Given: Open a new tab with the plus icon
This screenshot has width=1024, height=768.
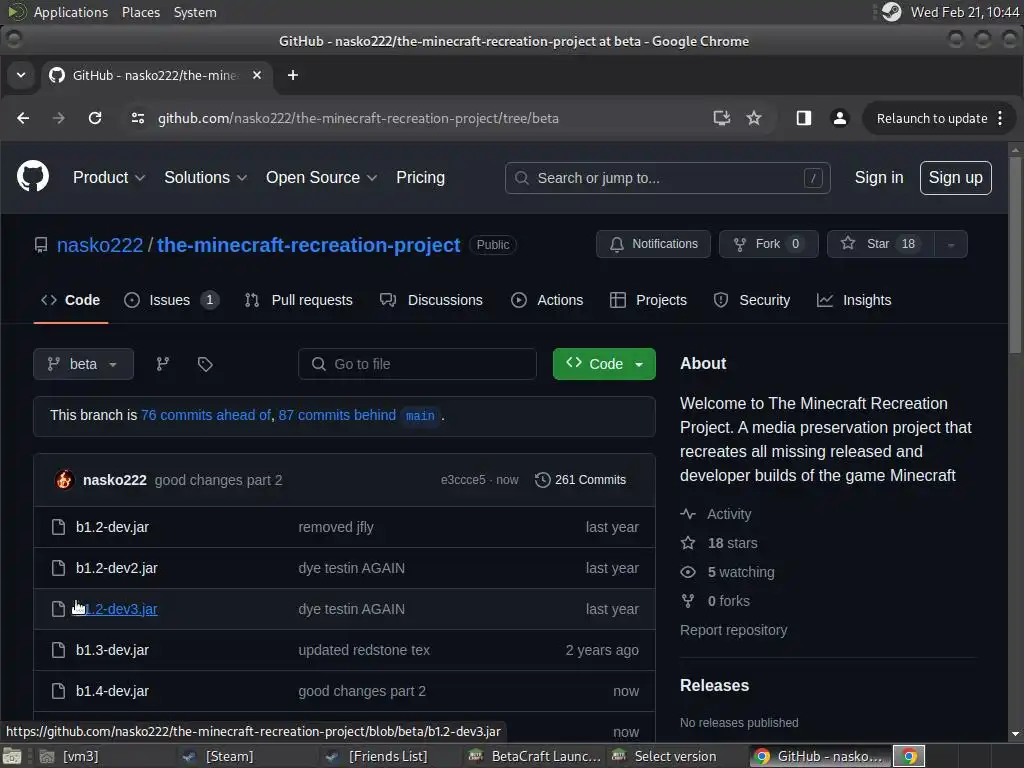Looking at the screenshot, I should (x=293, y=75).
